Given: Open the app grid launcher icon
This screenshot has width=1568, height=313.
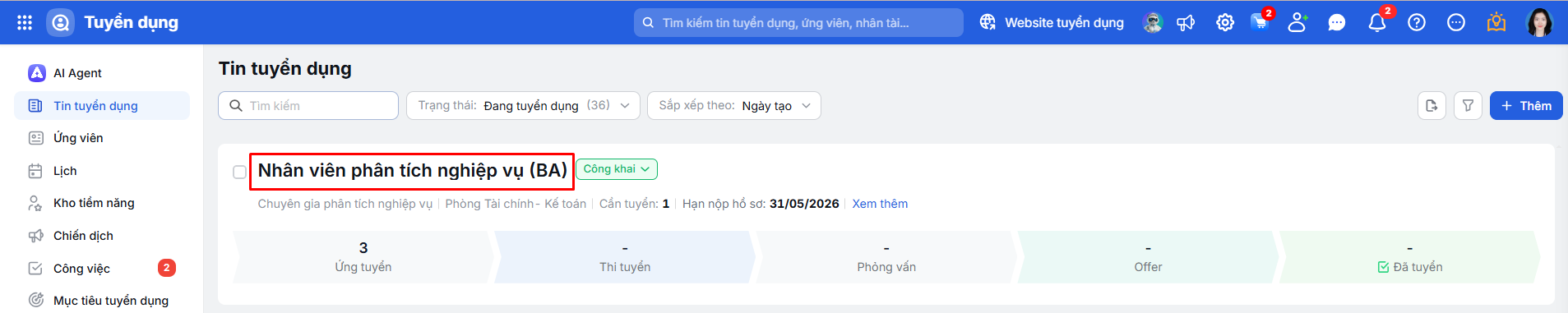Looking at the screenshot, I should click(25, 22).
